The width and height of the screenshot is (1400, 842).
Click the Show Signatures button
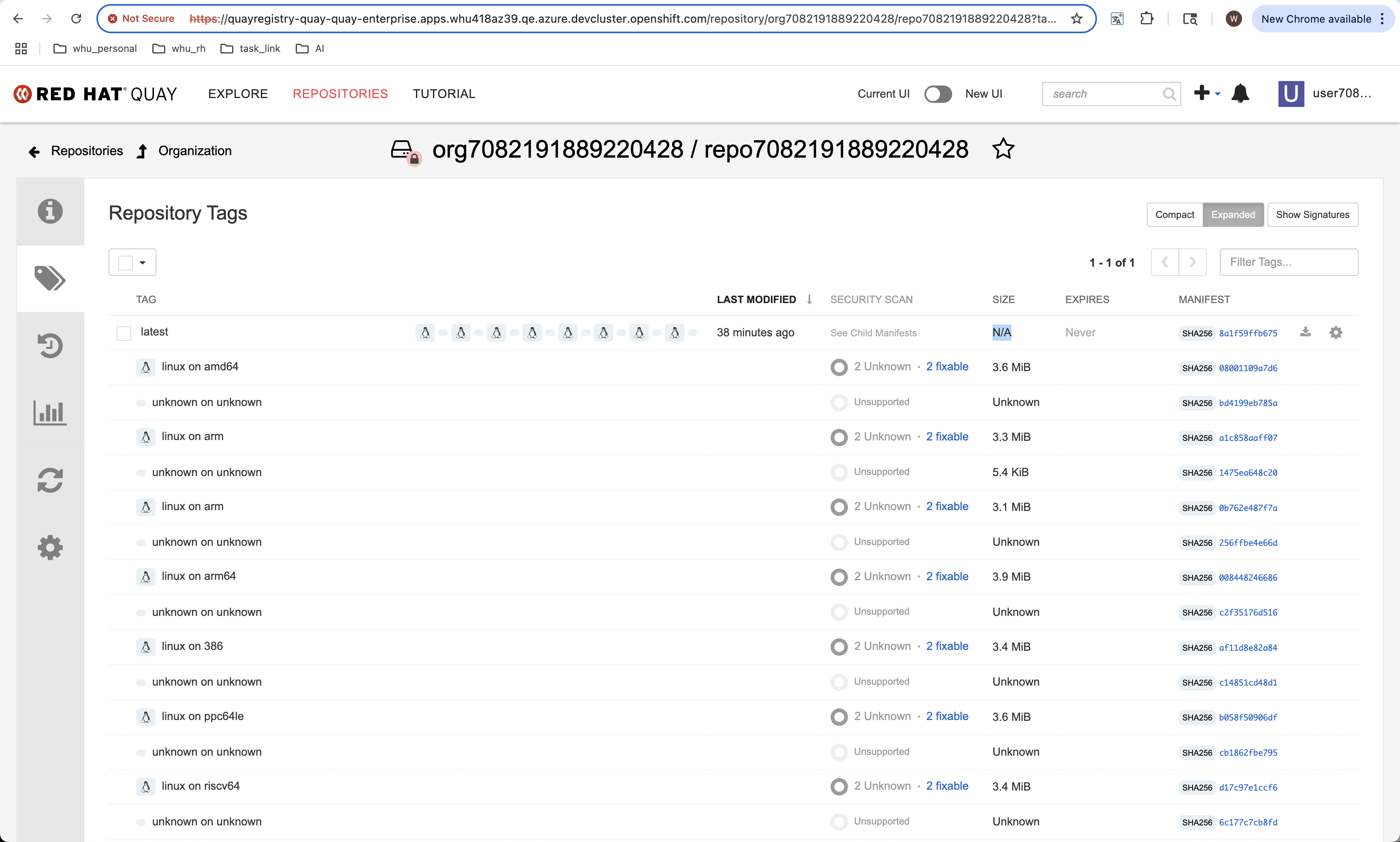1312,214
